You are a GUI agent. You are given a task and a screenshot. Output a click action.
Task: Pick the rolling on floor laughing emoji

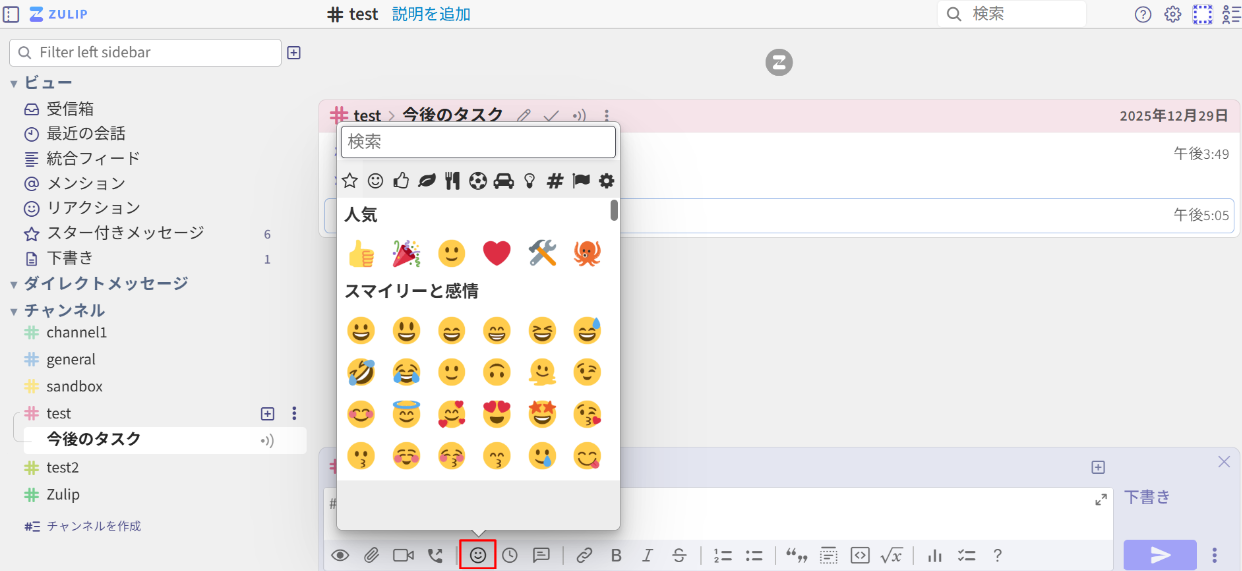(361, 372)
